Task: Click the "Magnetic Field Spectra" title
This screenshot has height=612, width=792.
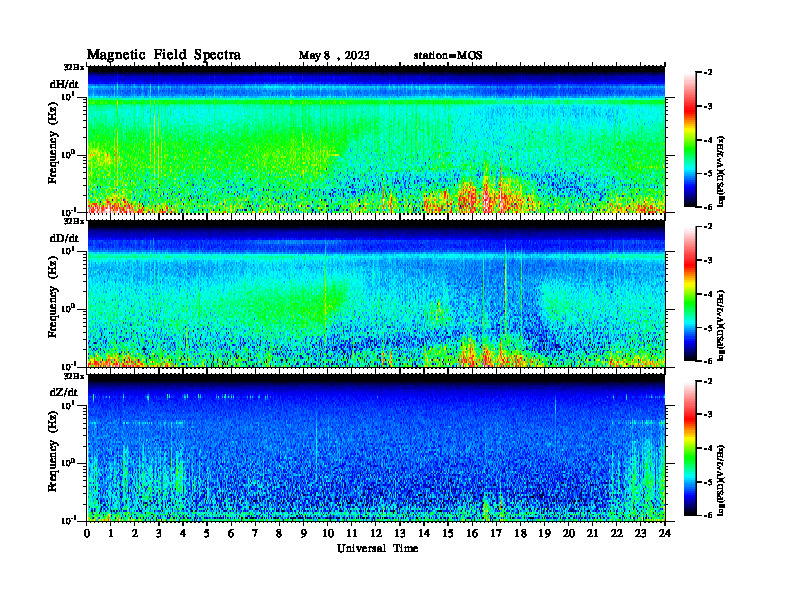Action: [164, 55]
